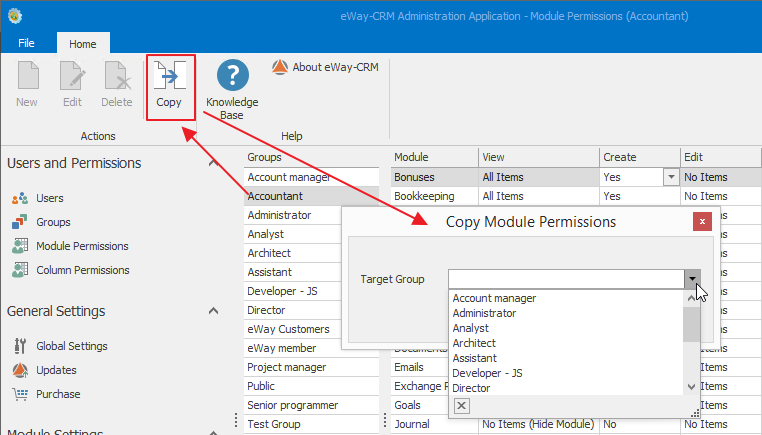Click the Module column header
762x435 pixels.
click(x=434, y=157)
